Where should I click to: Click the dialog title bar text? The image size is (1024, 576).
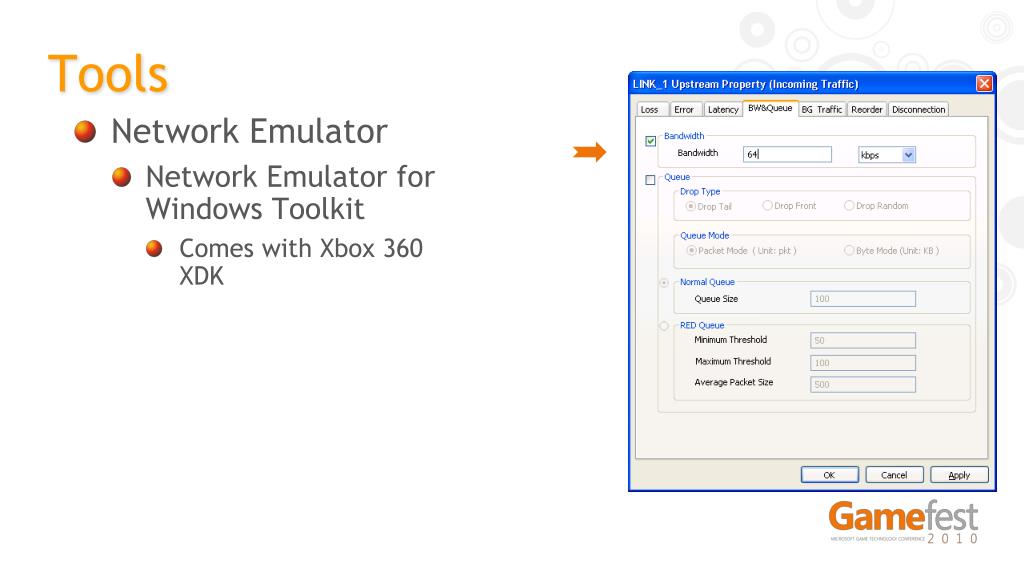pos(745,84)
